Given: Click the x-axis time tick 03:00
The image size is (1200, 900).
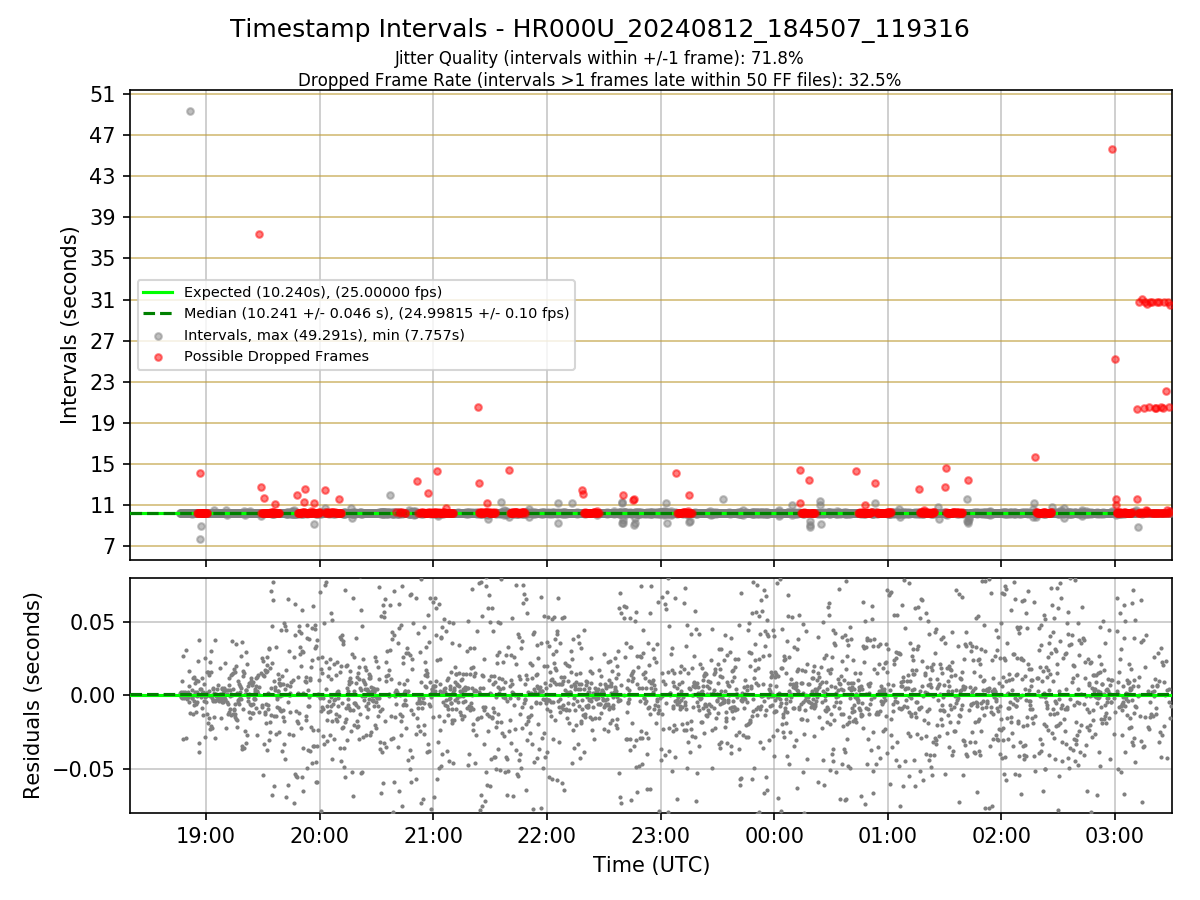Looking at the screenshot, I should [x=1115, y=835].
